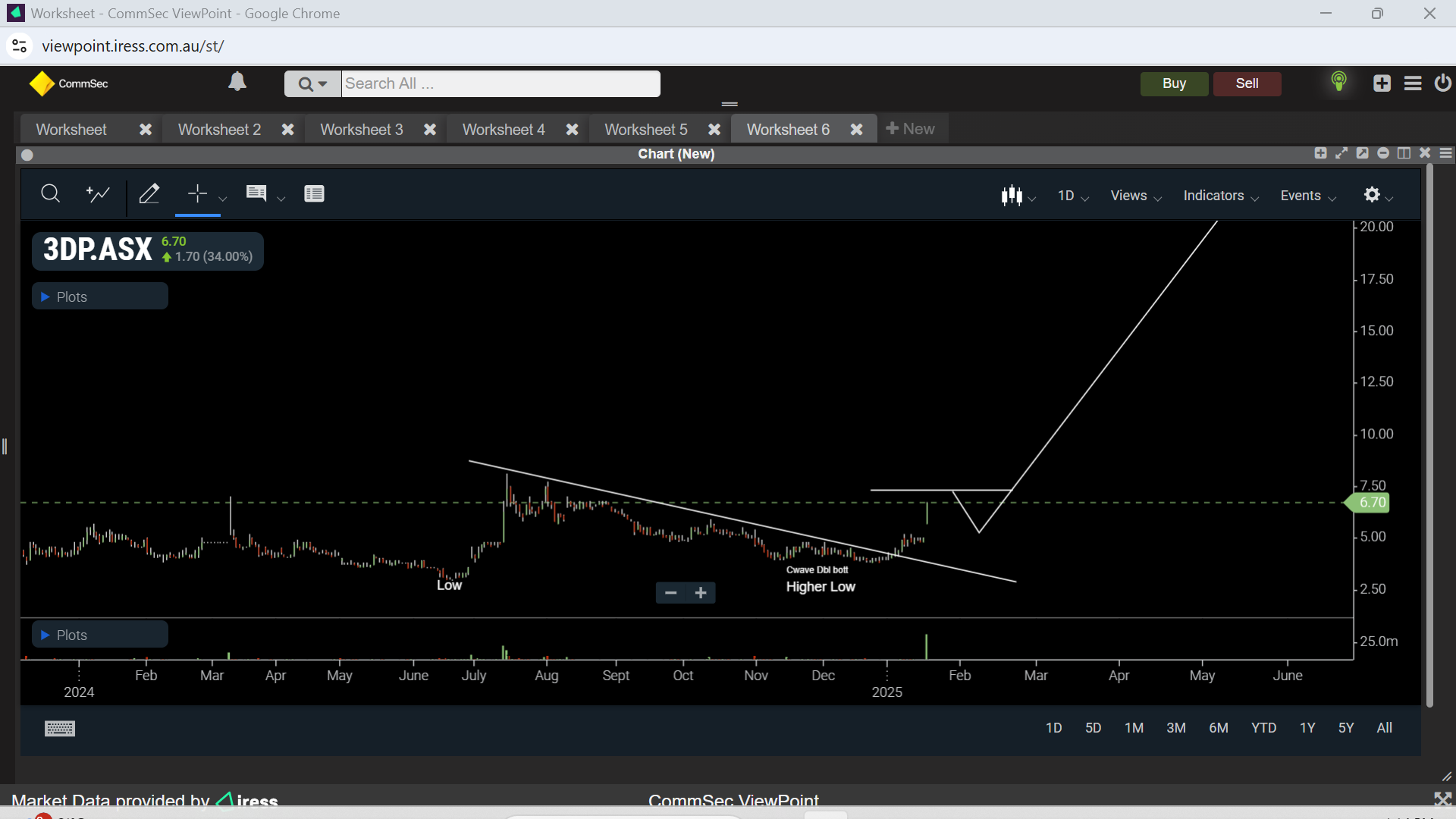Expand the price Plots panel
This screenshot has width=1456, height=819.
point(100,297)
